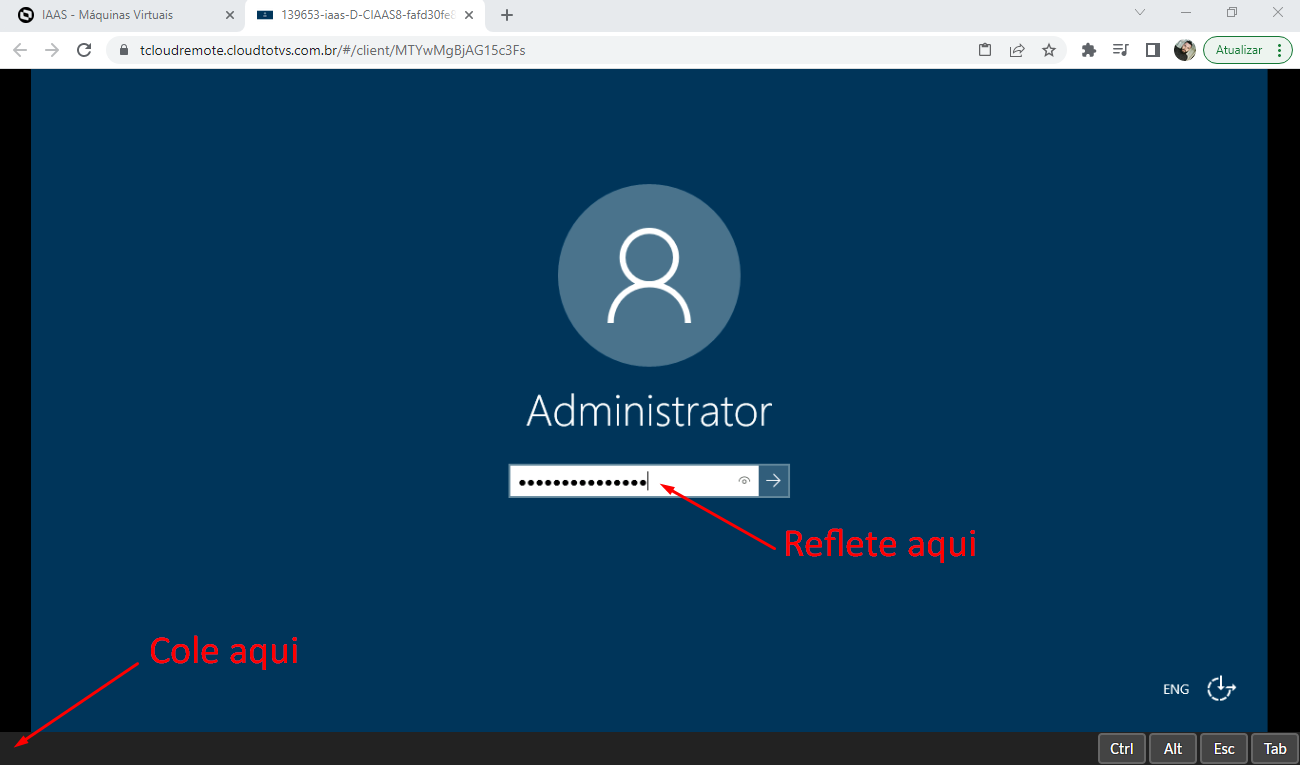Select the 139653-iaas-D-CIAAS8 browser tab
Image resolution: width=1300 pixels, height=767 pixels.
(366, 15)
